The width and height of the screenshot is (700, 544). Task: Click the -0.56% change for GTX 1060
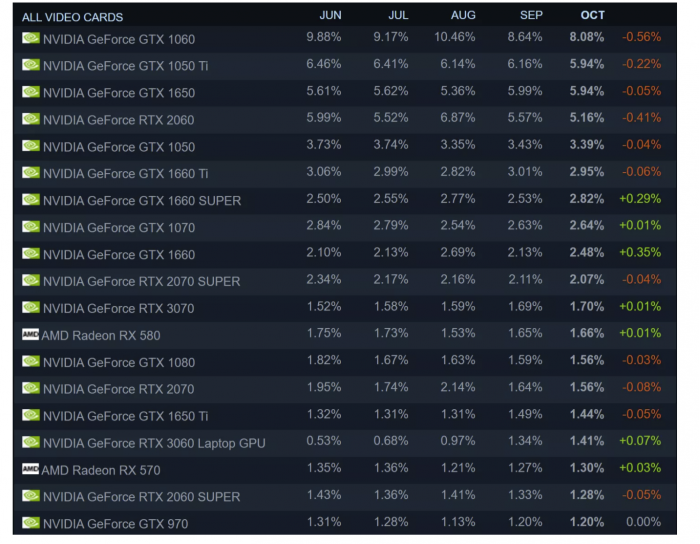coord(641,39)
